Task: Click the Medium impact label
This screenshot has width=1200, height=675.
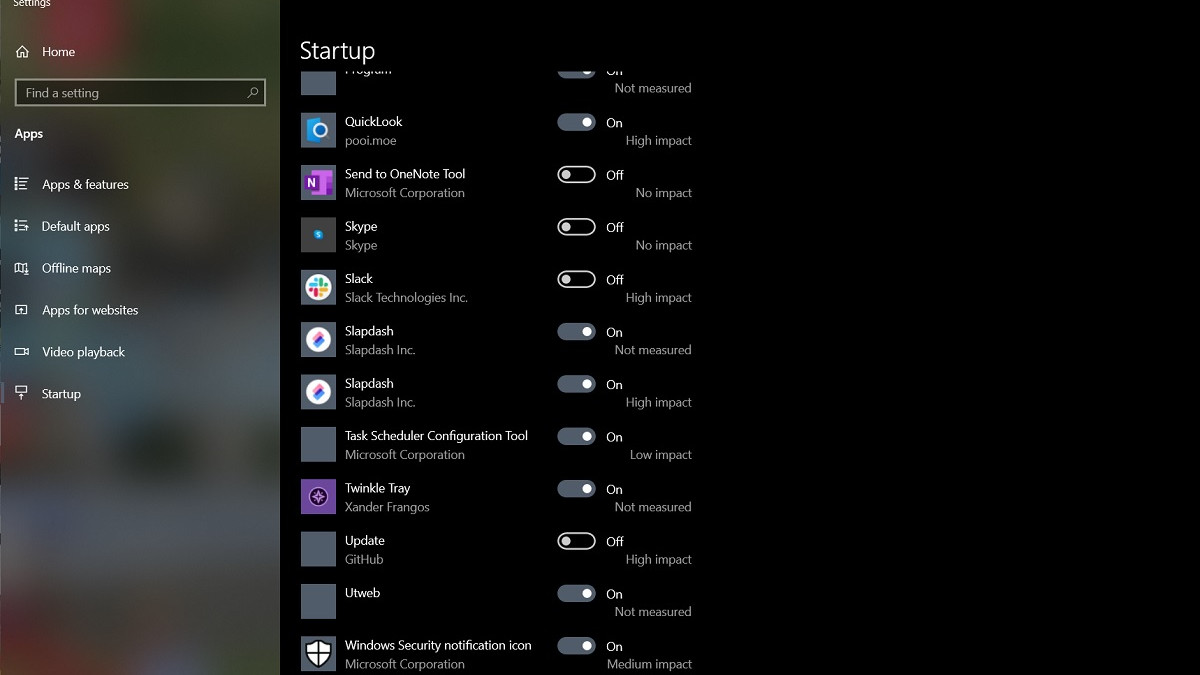Action: tap(649, 664)
